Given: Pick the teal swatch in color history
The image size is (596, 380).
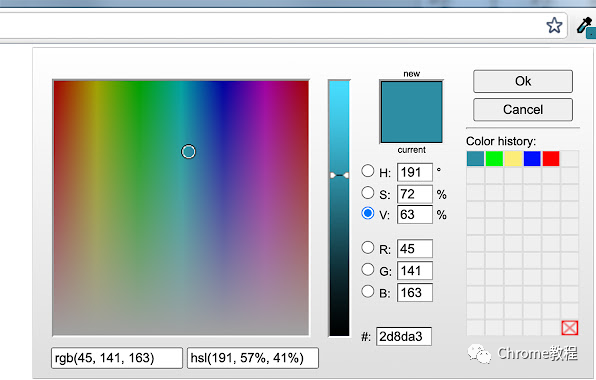Looking at the screenshot, I should (475, 158).
